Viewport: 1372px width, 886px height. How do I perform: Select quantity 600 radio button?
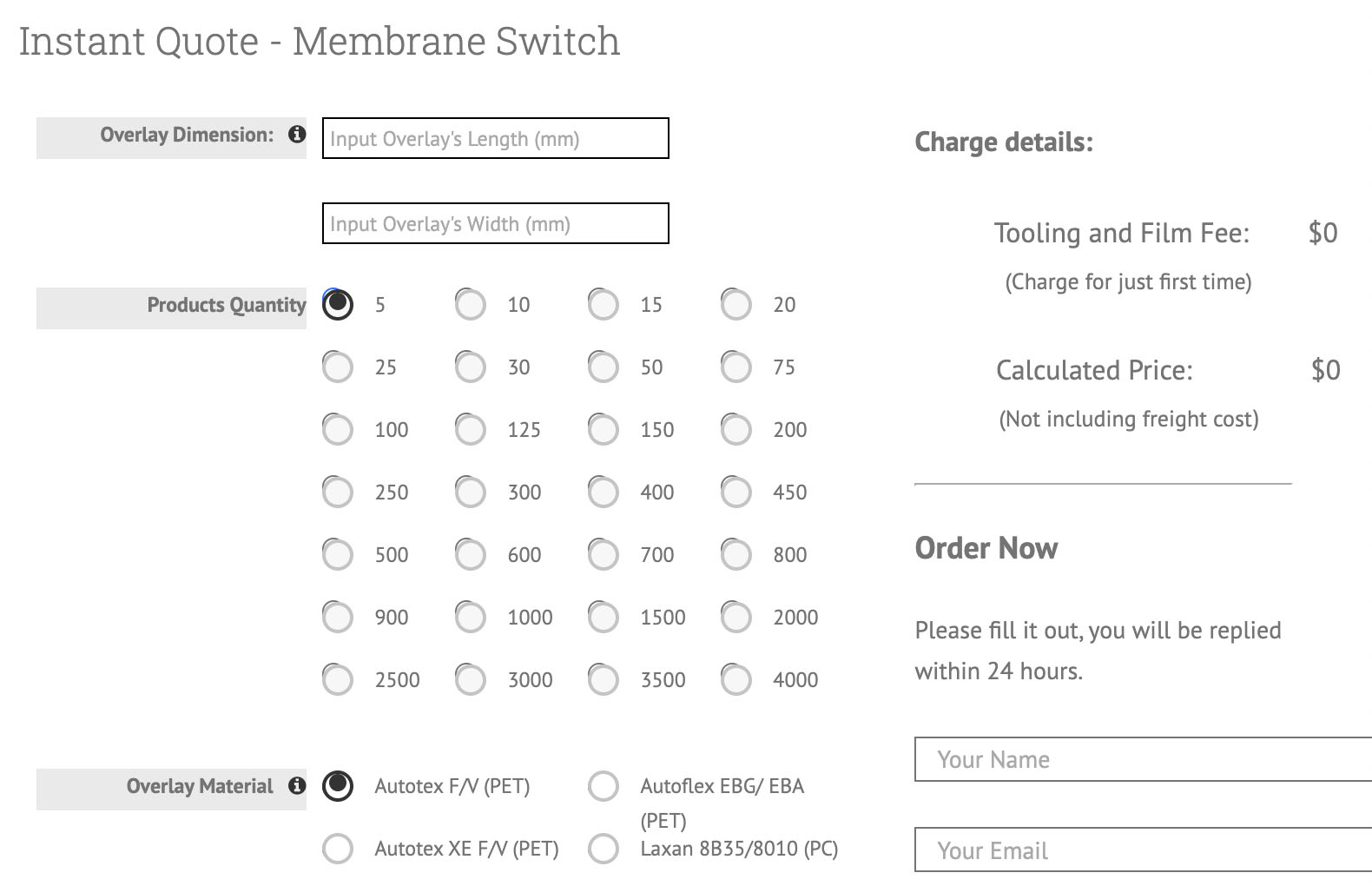pos(471,555)
